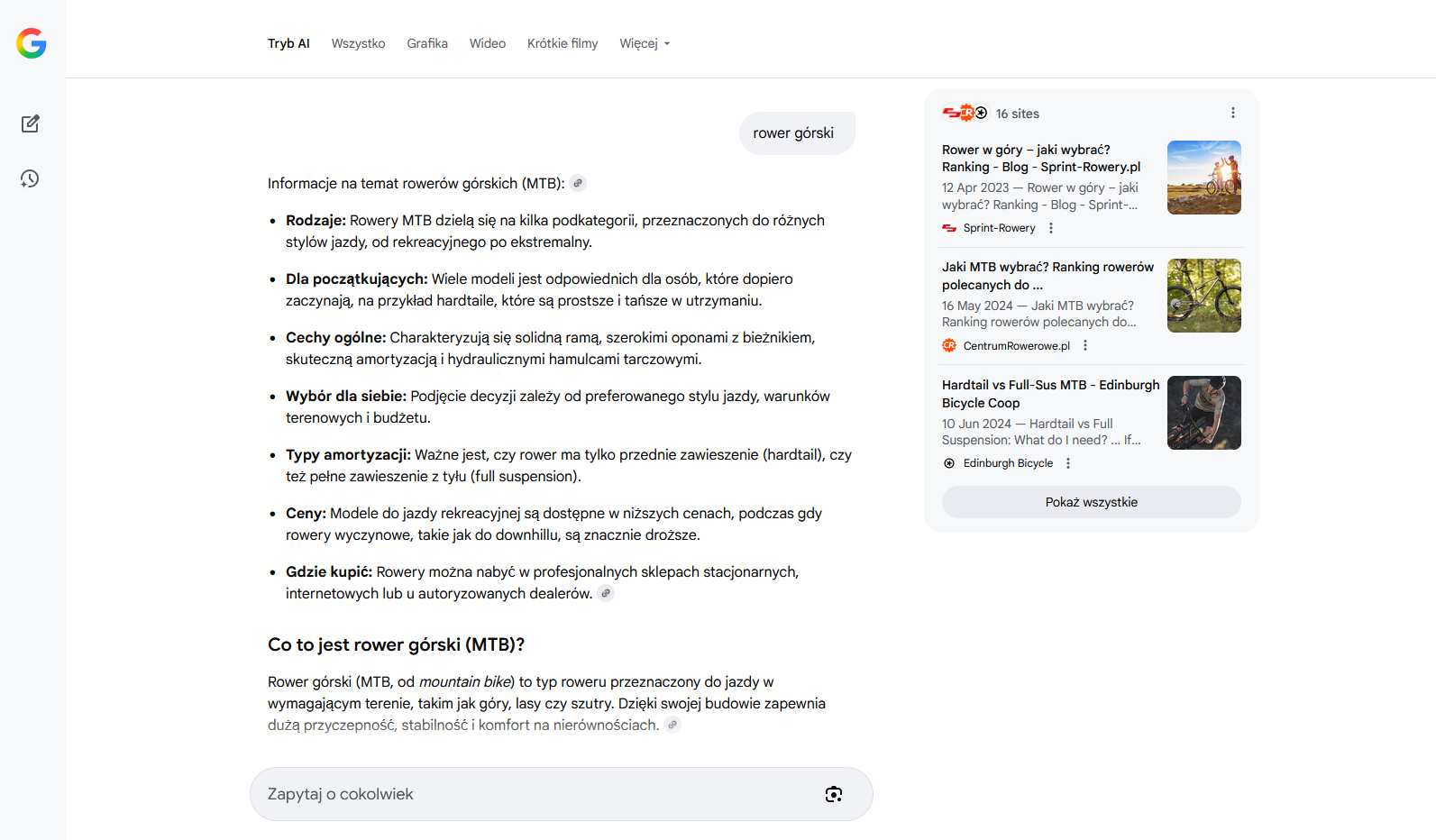Click the bold 'Dla początkujących:' bullet text
Viewport: 1436px width, 840px height.
coord(357,278)
